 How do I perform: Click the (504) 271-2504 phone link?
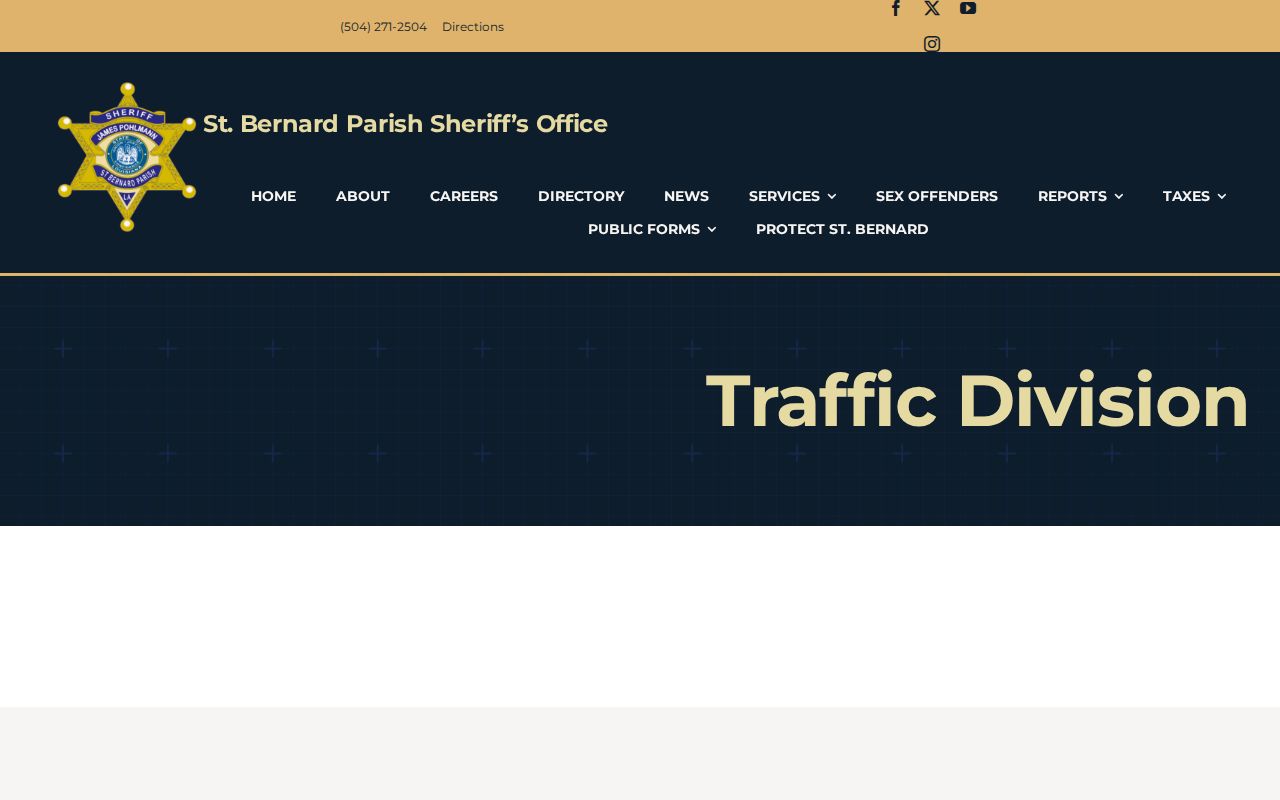(x=383, y=27)
